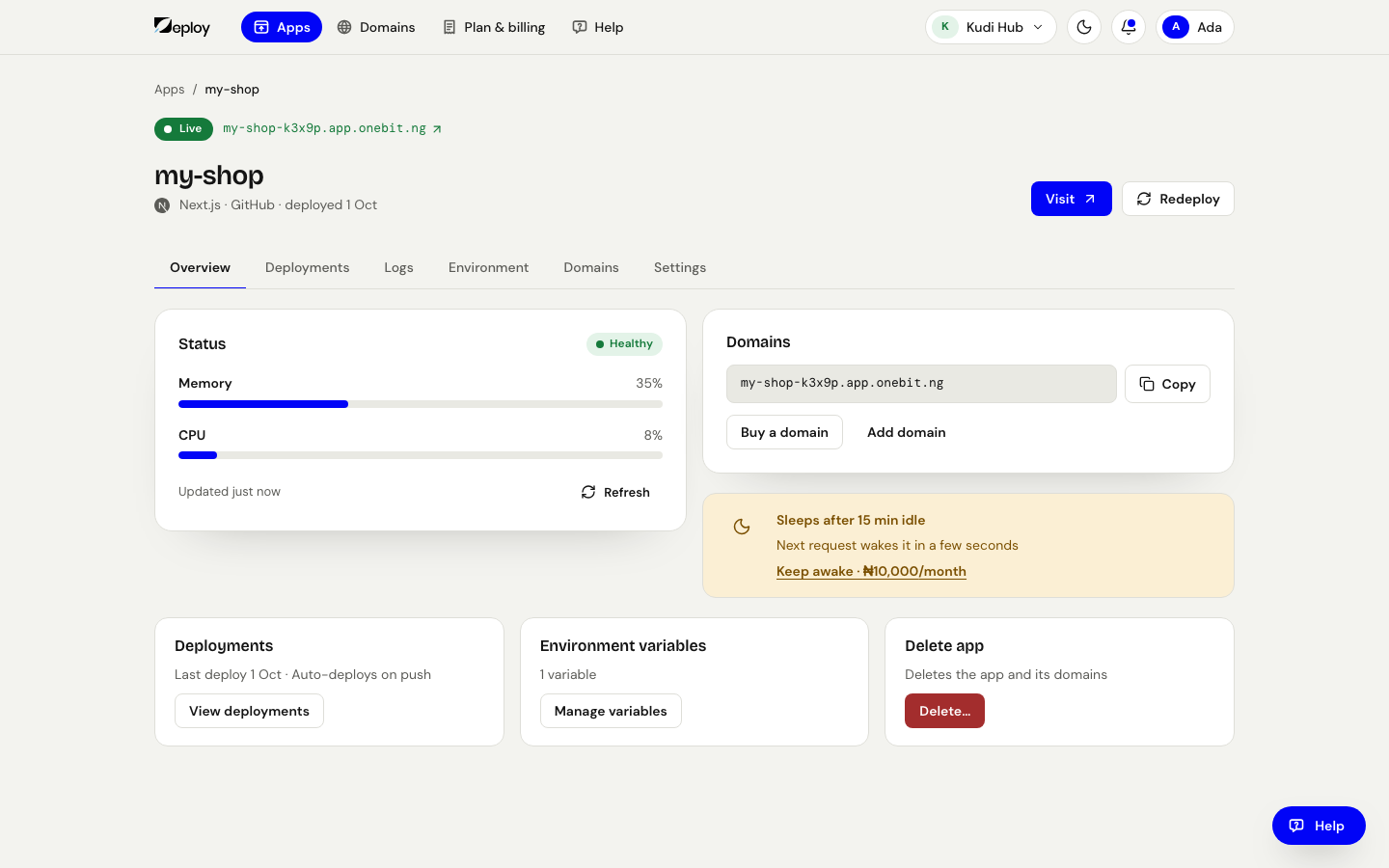Screen dimensions: 1389x868
Task: Select the Overview tab
Action: point(200,268)
